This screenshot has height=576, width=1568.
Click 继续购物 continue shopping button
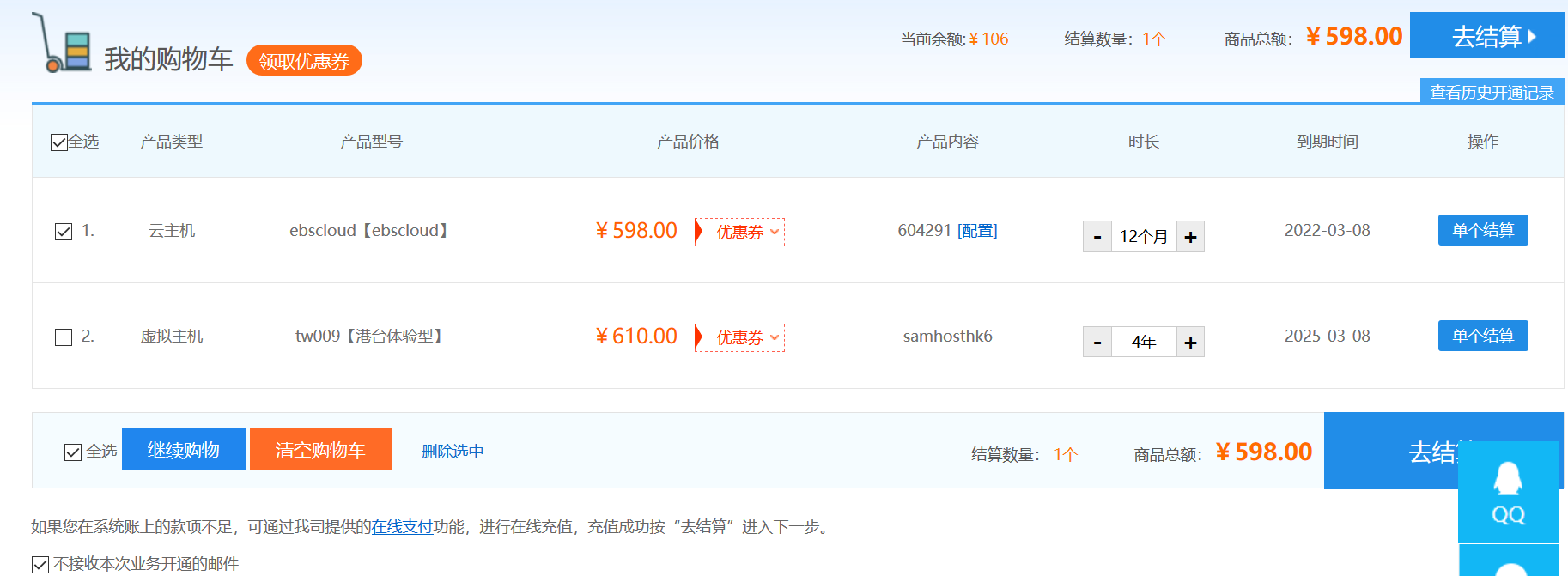184,450
